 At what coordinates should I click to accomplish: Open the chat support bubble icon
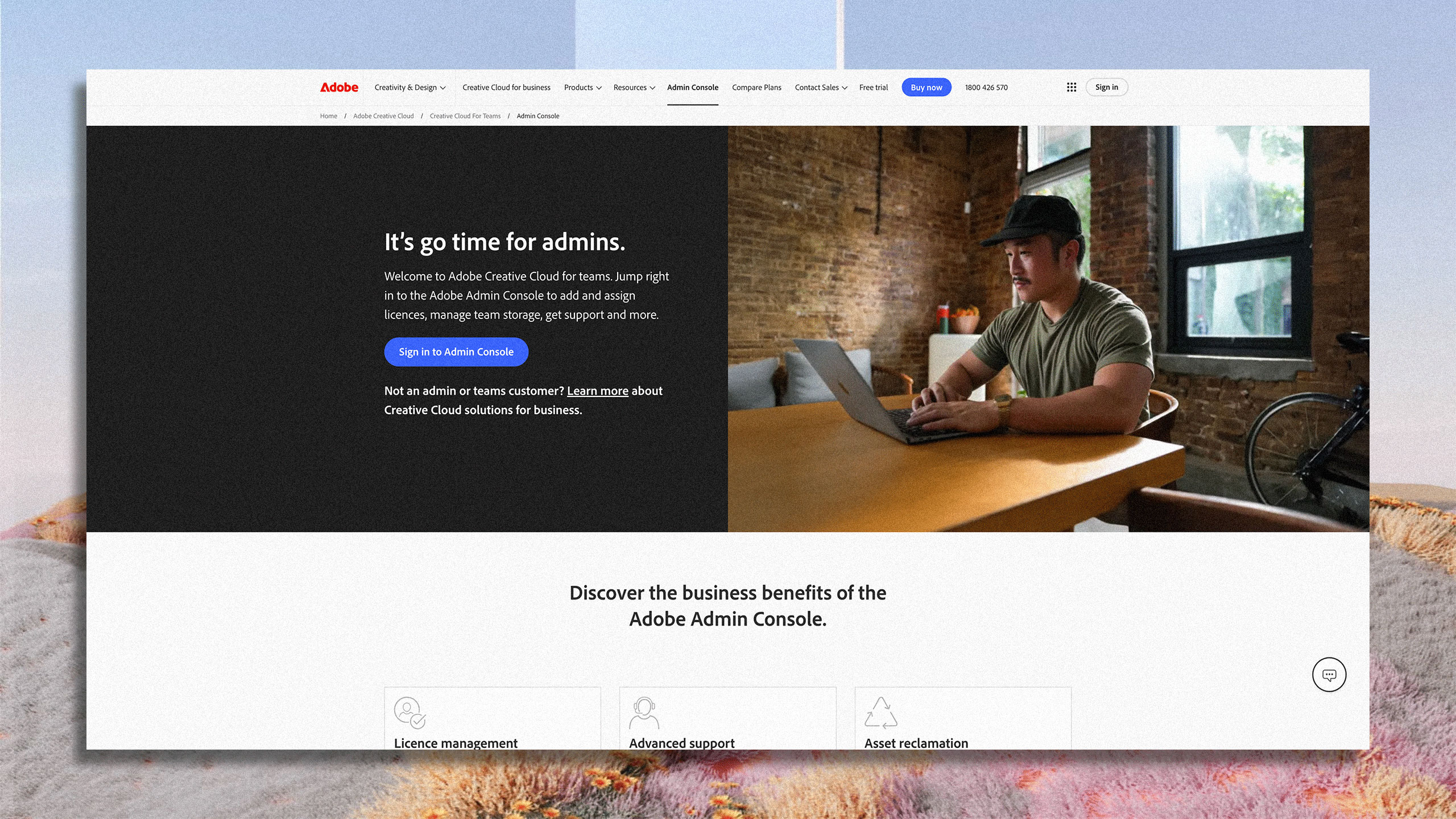(1329, 675)
